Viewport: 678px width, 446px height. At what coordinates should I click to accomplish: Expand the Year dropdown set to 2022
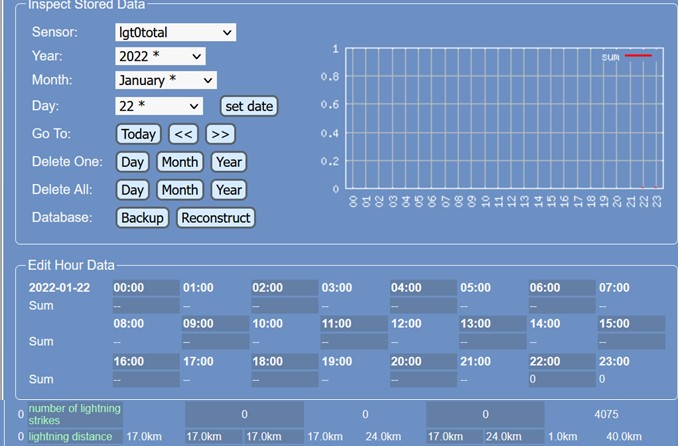[x=160, y=56]
